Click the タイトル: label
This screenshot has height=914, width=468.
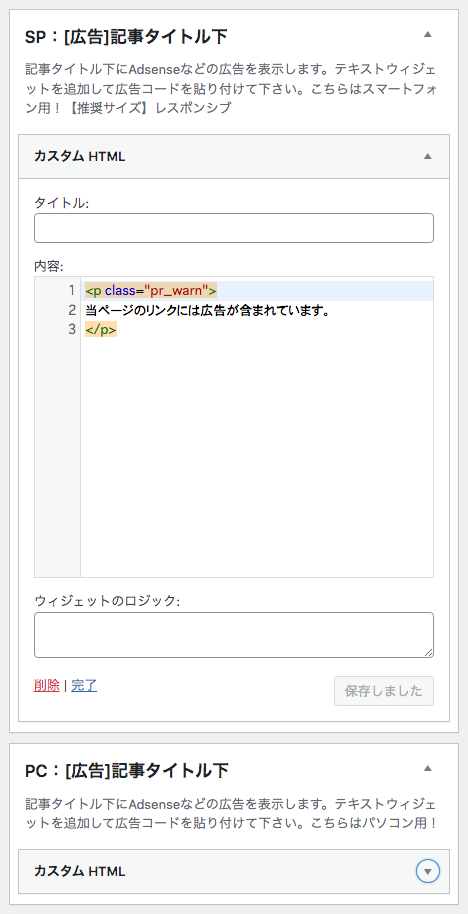[61, 202]
